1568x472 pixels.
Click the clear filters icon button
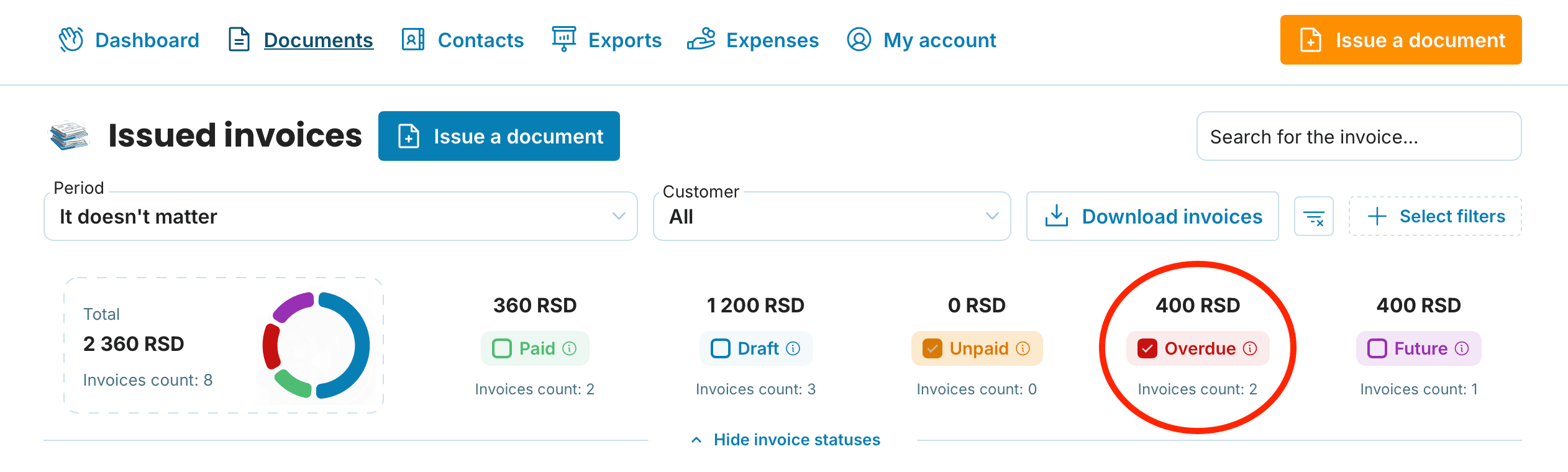pyautogui.click(x=1314, y=217)
